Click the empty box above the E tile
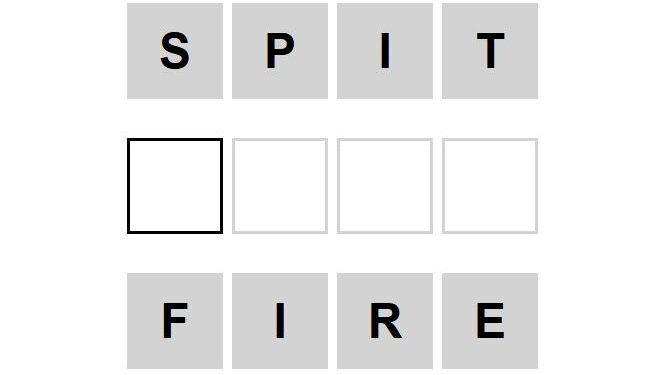 [x=490, y=186]
